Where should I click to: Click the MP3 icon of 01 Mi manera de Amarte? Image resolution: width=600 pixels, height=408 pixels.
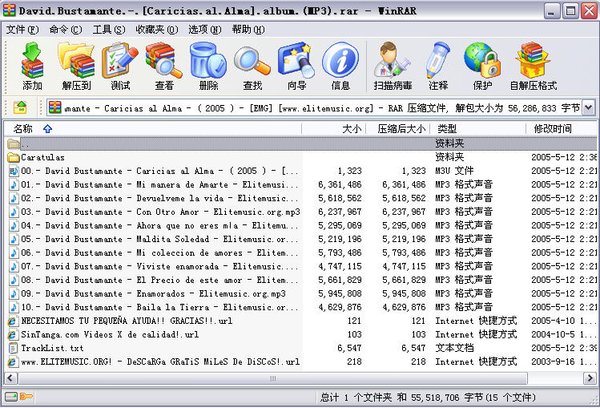(14, 184)
